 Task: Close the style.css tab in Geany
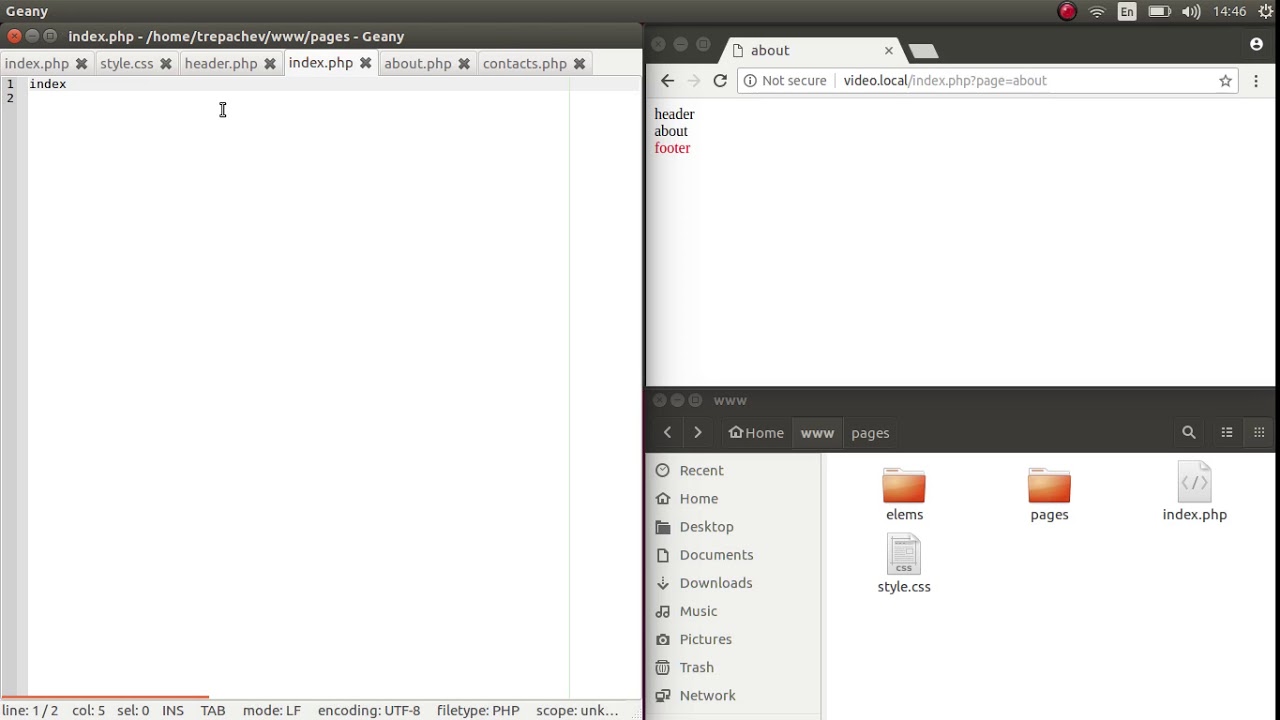tap(166, 63)
